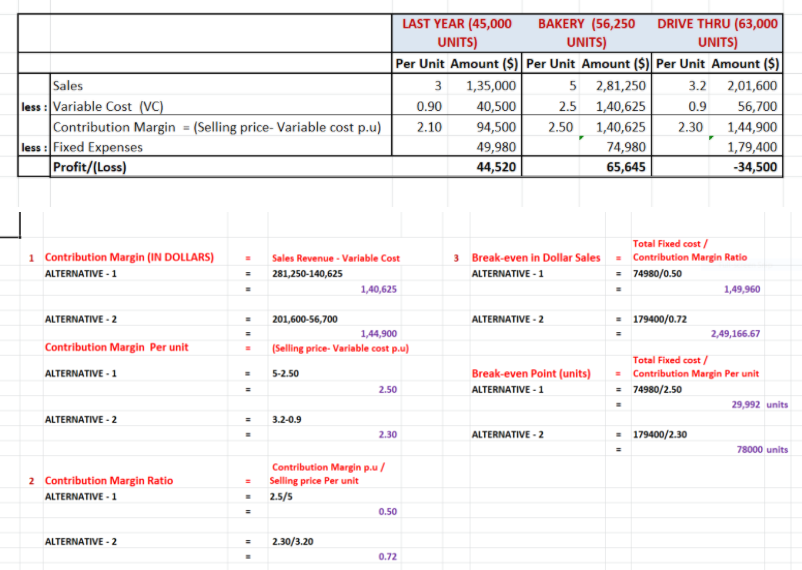Select the fixed expenses value 49,980
Image resolution: width=802 pixels, height=570 pixels.
tap(496, 147)
